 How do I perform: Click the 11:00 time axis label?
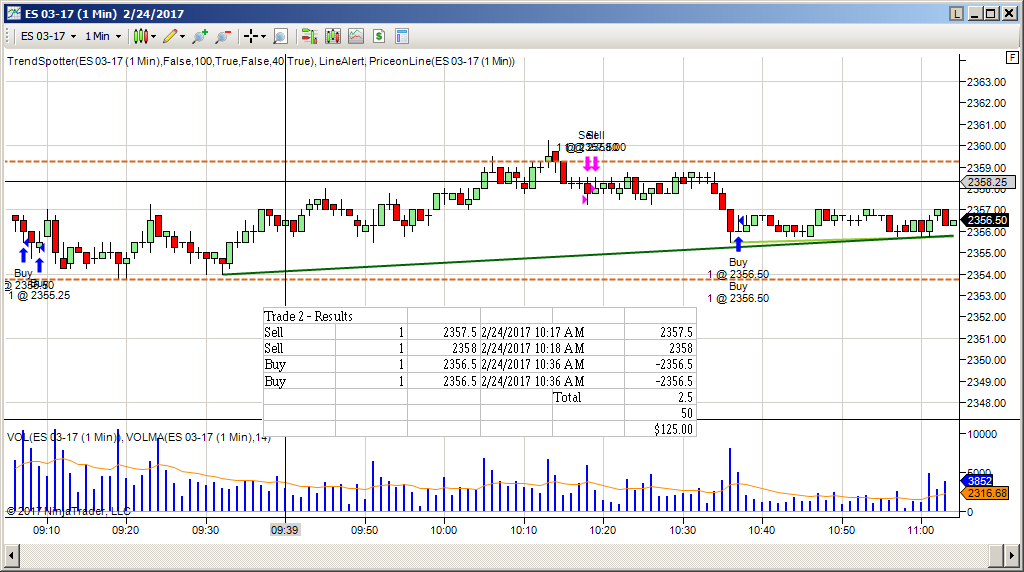coord(921,530)
